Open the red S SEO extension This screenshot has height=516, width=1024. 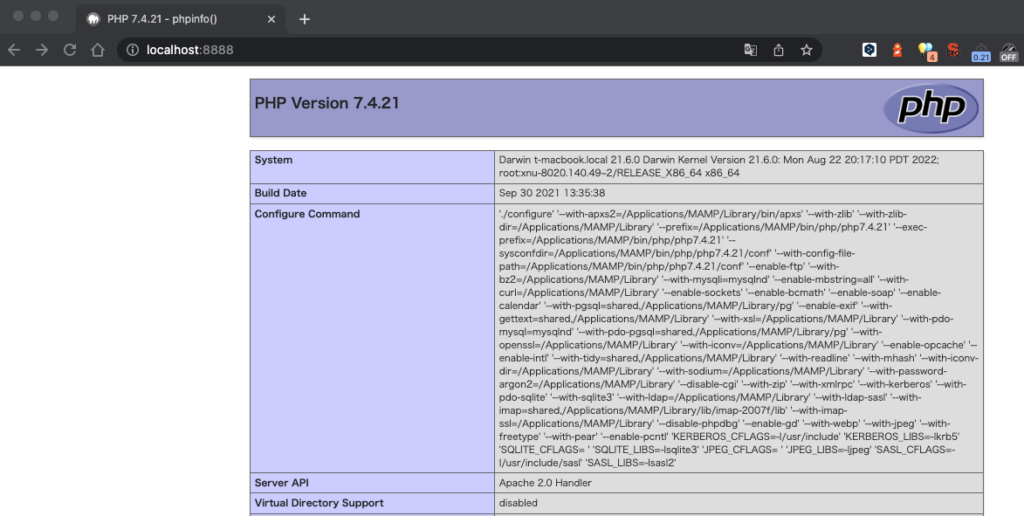[x=953, y=50]
